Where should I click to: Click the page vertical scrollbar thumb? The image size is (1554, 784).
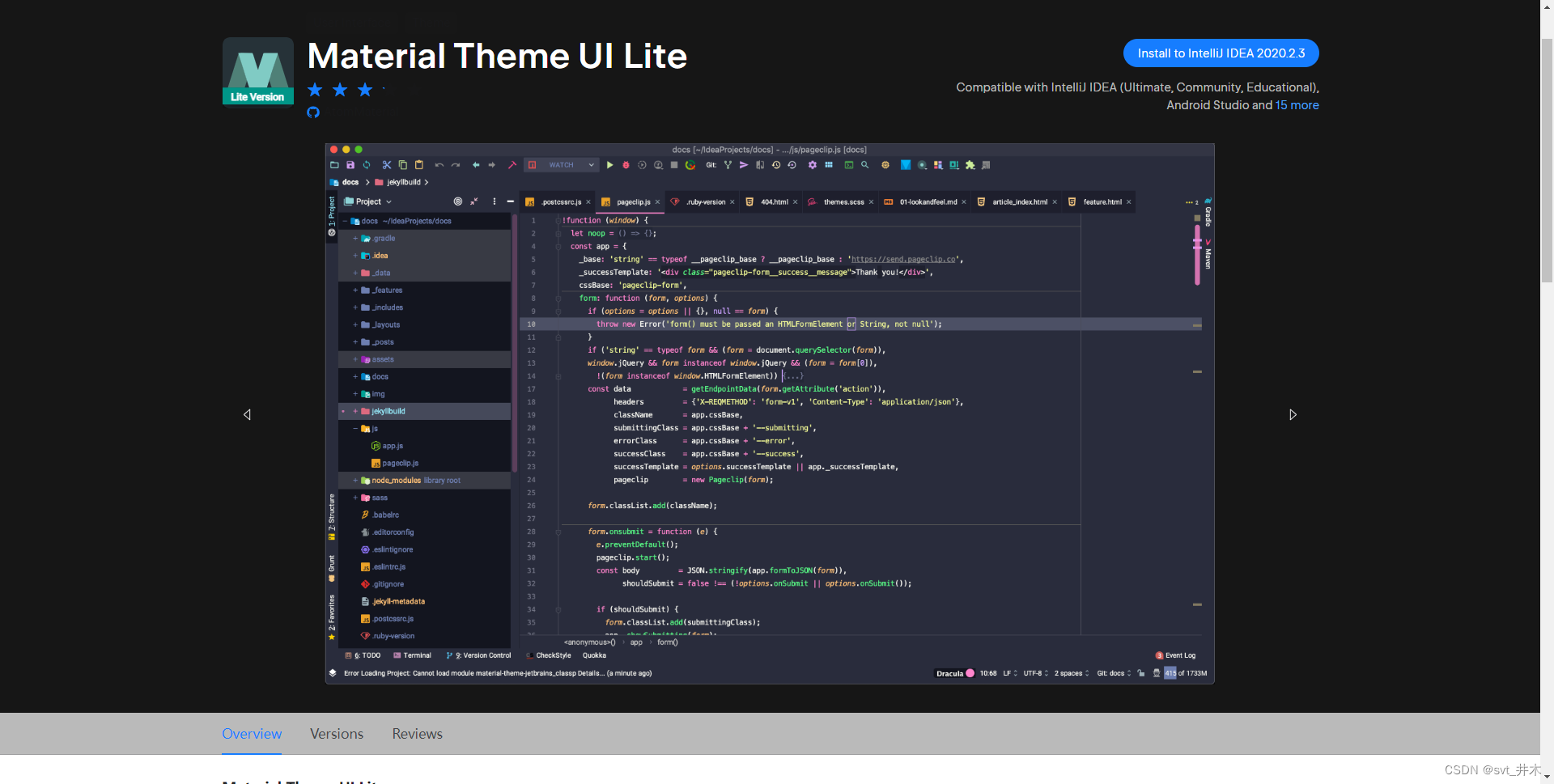tap(1547, 160)
